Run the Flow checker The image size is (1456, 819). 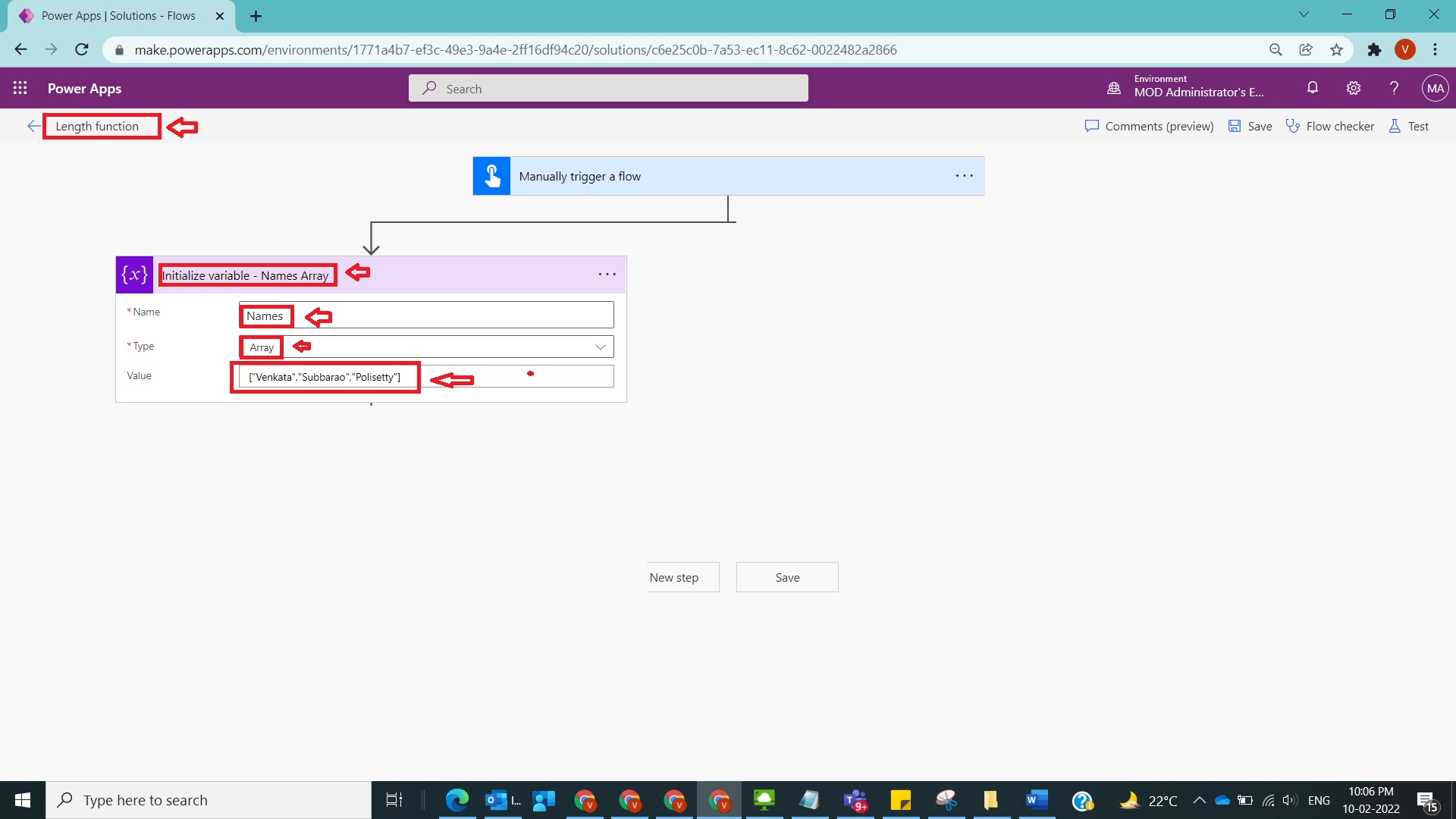1331,126
